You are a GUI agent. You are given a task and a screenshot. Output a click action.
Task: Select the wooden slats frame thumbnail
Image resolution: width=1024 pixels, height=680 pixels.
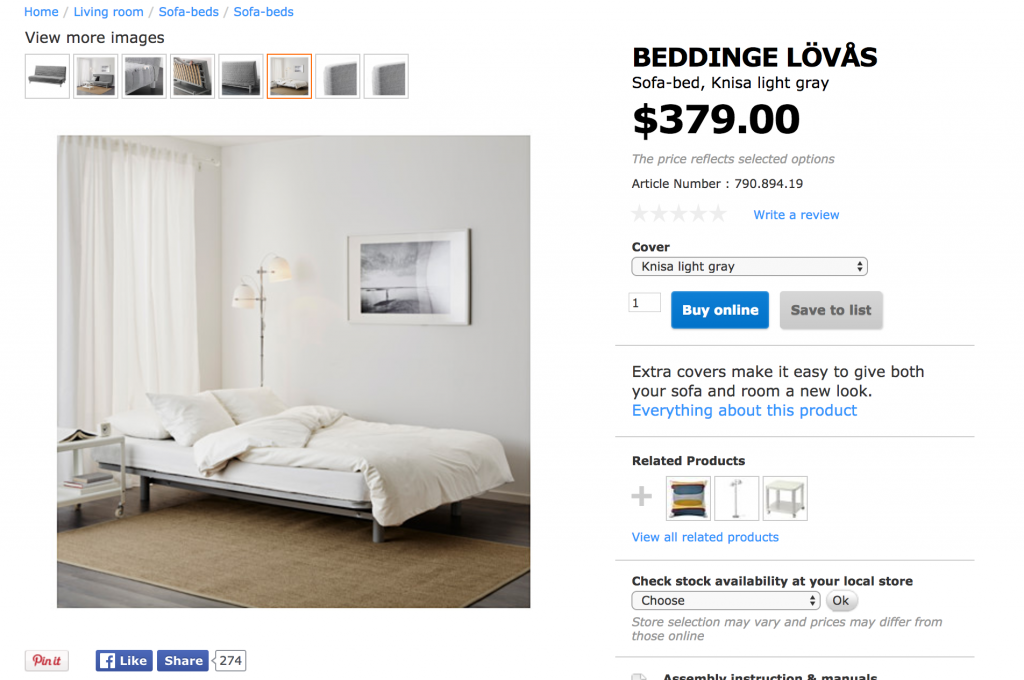[192, 76]
